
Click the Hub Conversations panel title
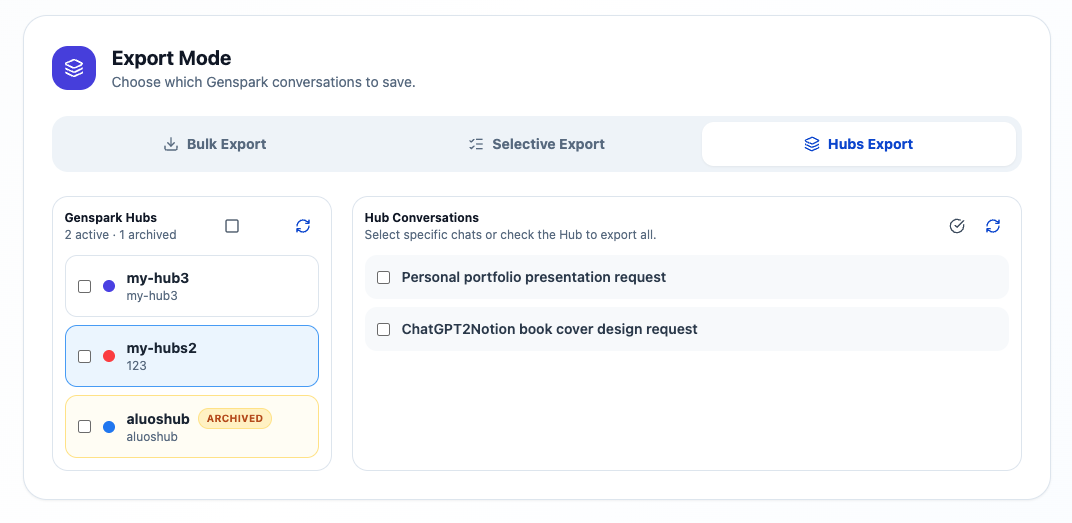tap(422, 218)
